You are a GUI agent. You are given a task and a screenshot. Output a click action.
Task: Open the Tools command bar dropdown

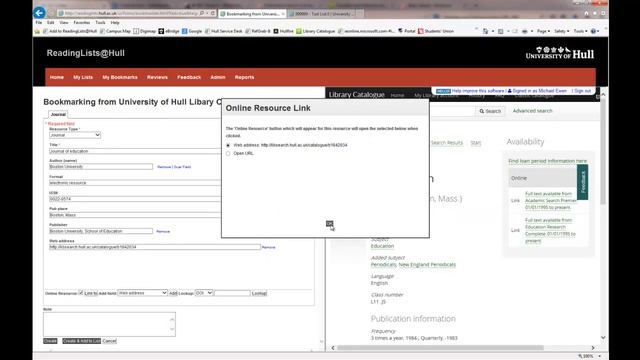tap(581, 31)
